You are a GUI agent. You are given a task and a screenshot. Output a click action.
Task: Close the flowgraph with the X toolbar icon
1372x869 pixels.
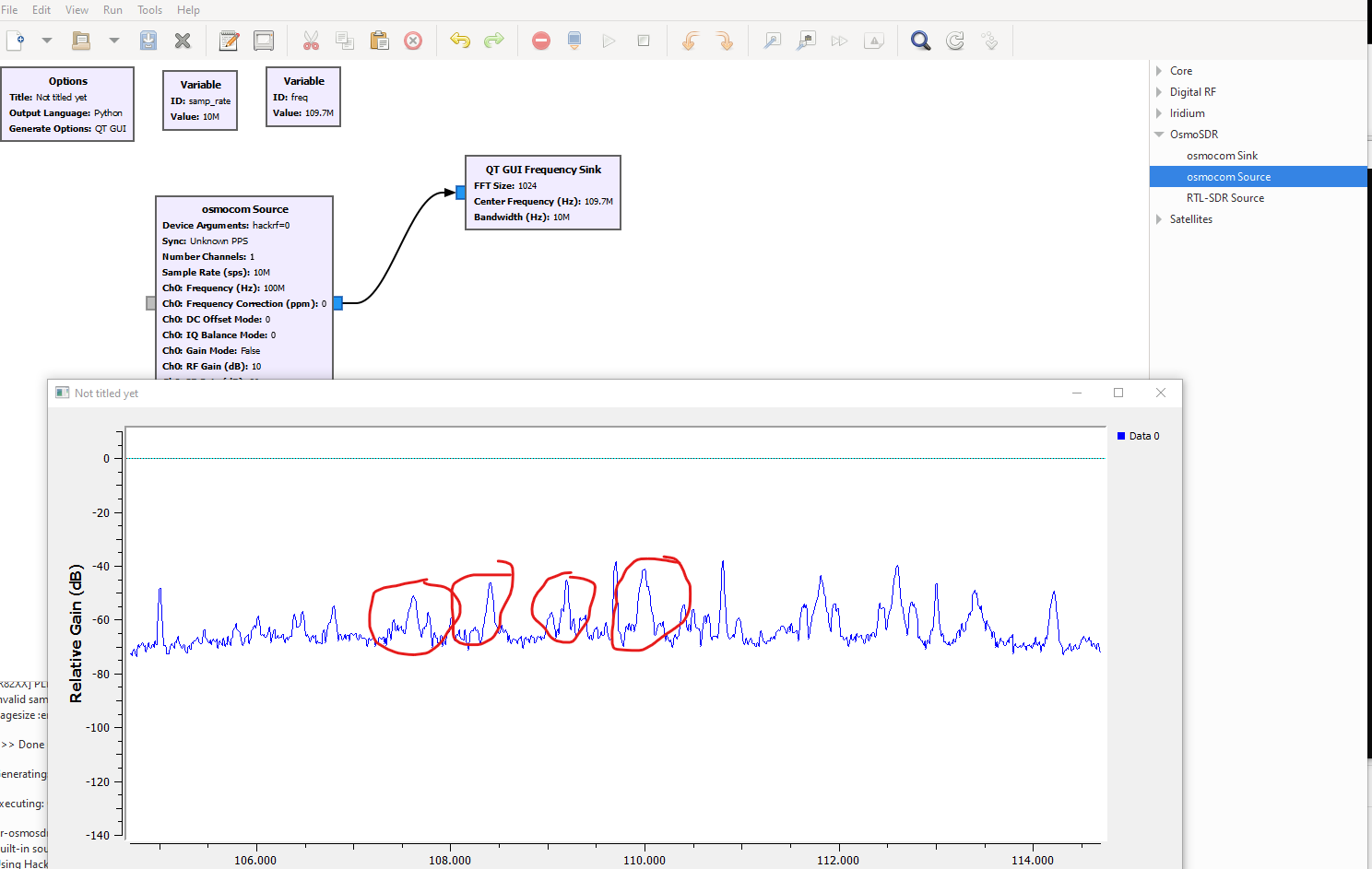coord(183,41)
